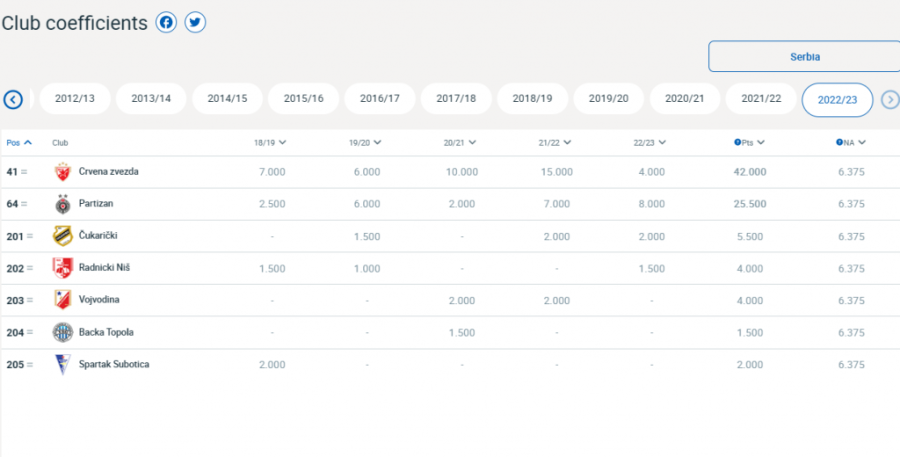Share on Facebook icon
Viewport: 900px width, 457px height.
point(167,22)
